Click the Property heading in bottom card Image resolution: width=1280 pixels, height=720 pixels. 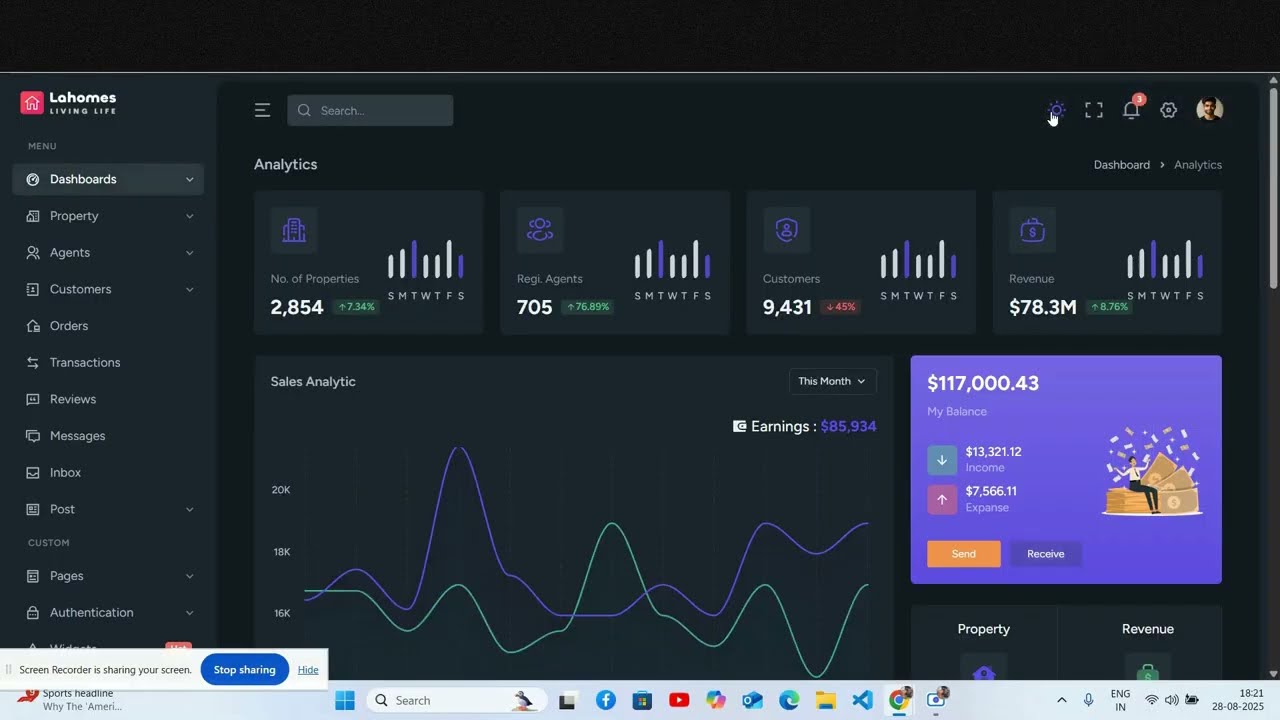pos(984,629)
